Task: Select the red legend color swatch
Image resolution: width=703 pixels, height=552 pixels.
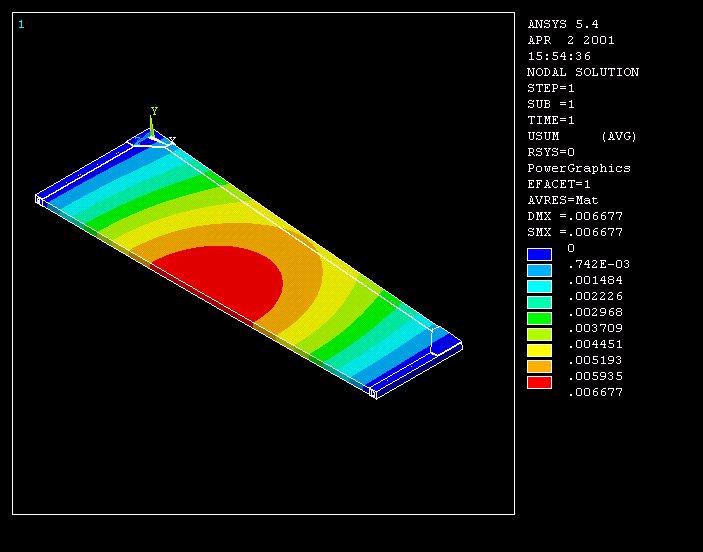Action: click(x=539, y=383)
